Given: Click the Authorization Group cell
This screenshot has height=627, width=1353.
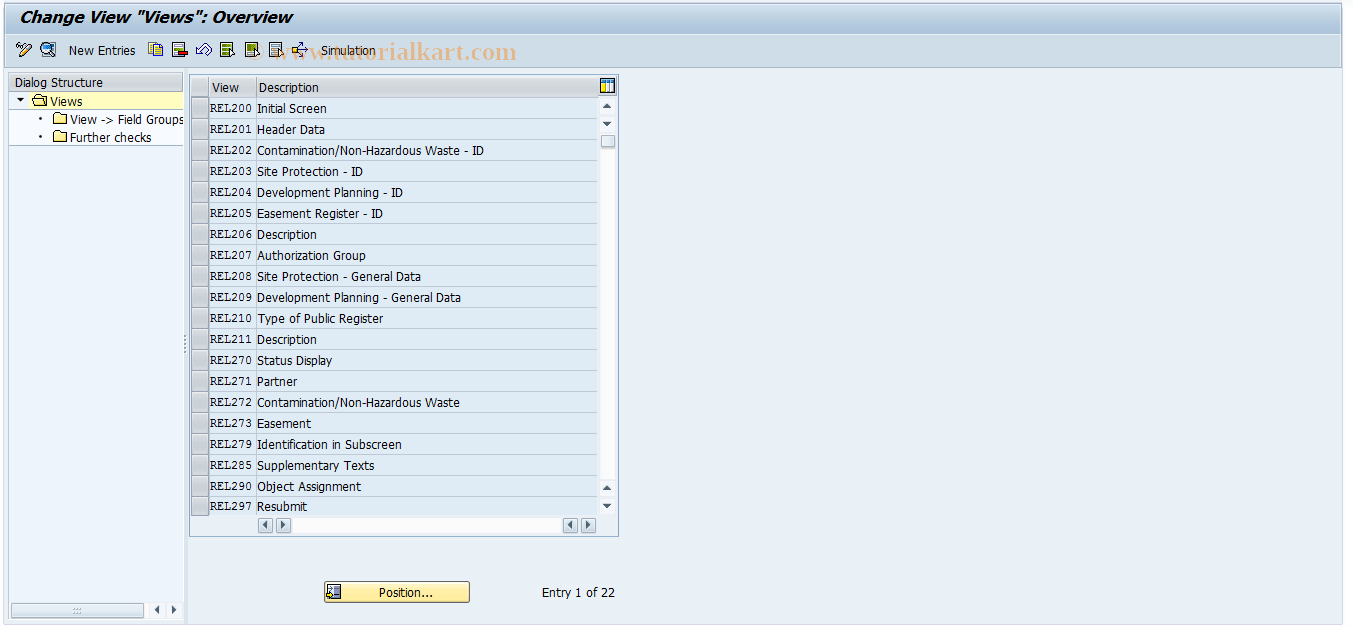Looking at the screenshot, I should click(427, 255).
